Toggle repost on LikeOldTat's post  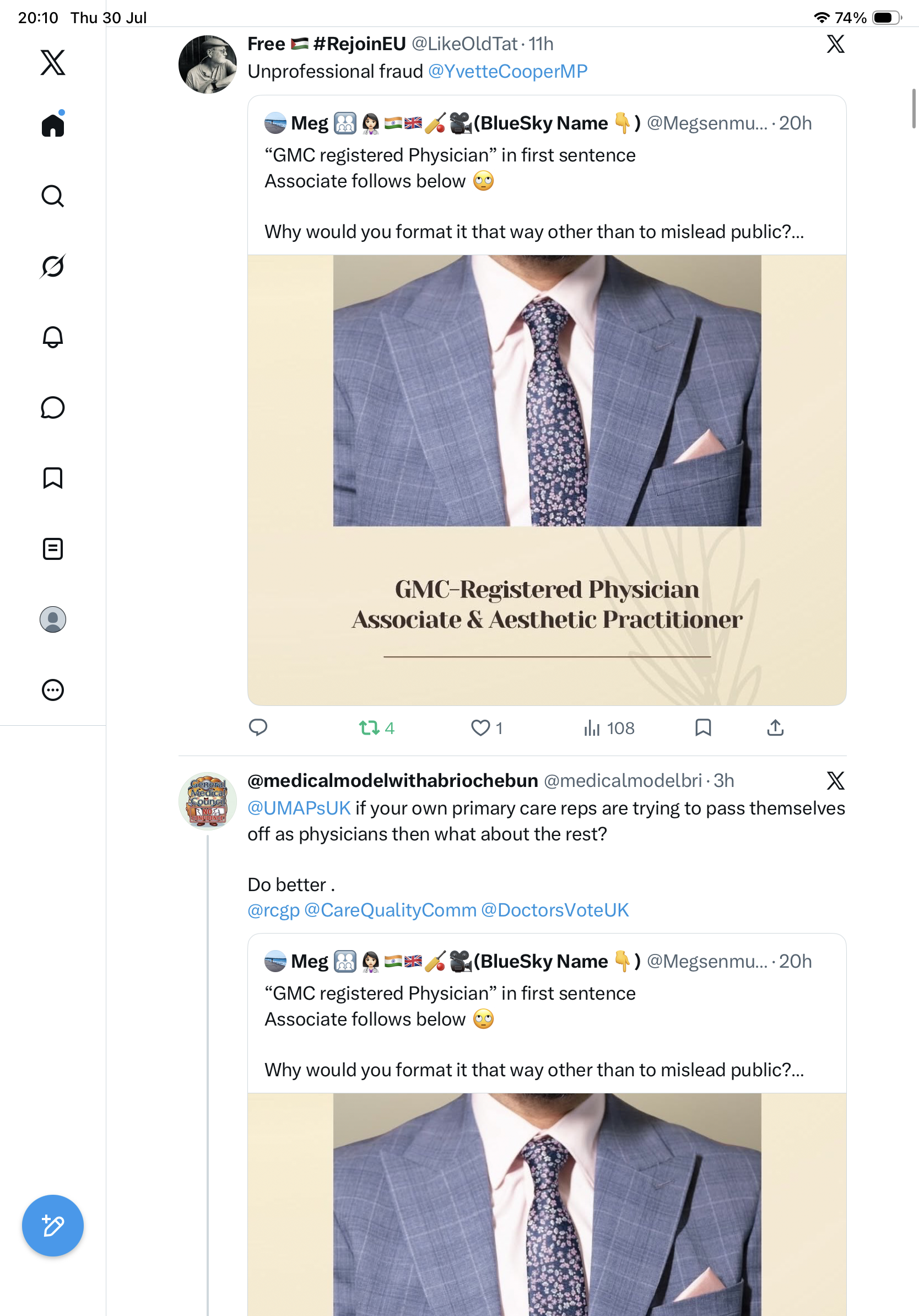(x=376, y=728)
